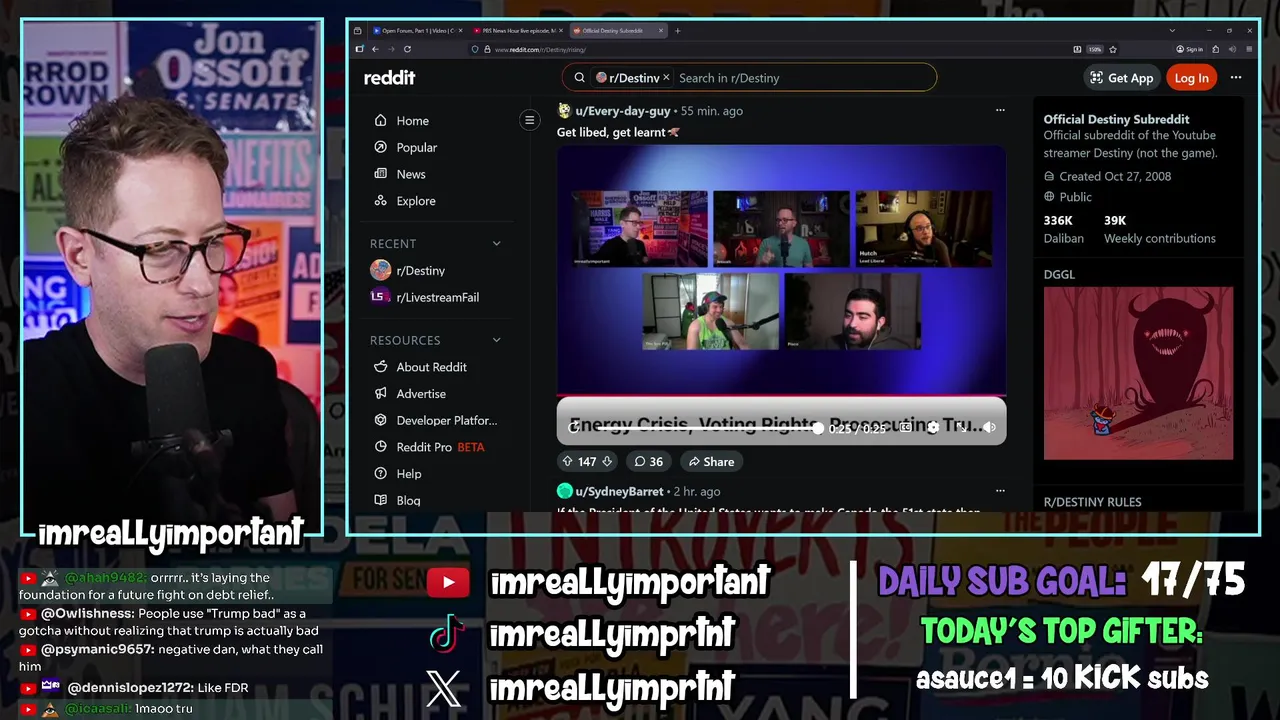Collapse the left navigation with hamburger button
Image resolution: width=1280 pixels, height=720 pixels.
tap(530, 120)
